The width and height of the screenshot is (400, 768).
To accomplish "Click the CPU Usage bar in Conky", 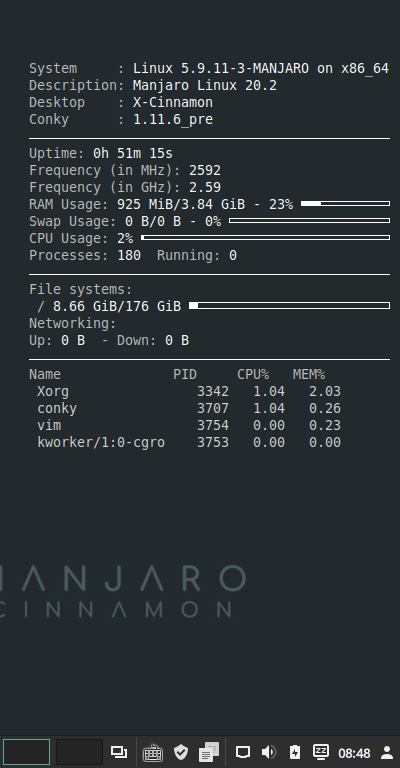I will [265, 238].
